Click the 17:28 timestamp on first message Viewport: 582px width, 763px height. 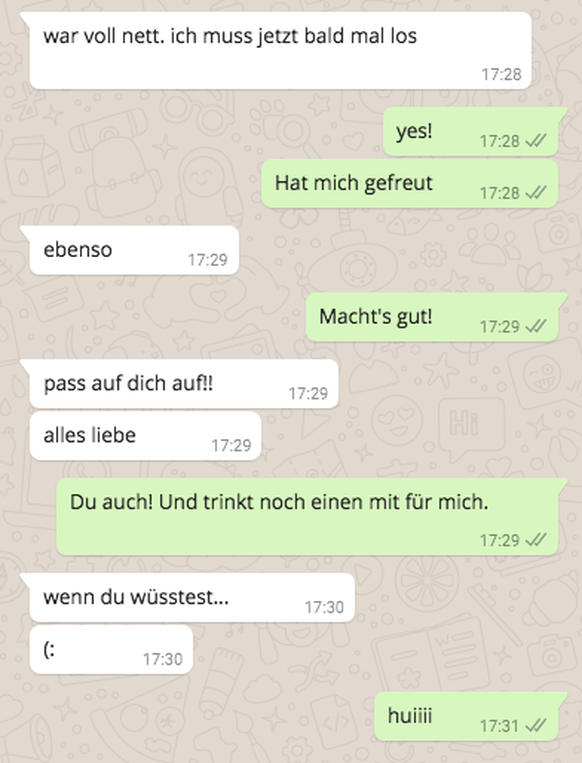(501, 74)
